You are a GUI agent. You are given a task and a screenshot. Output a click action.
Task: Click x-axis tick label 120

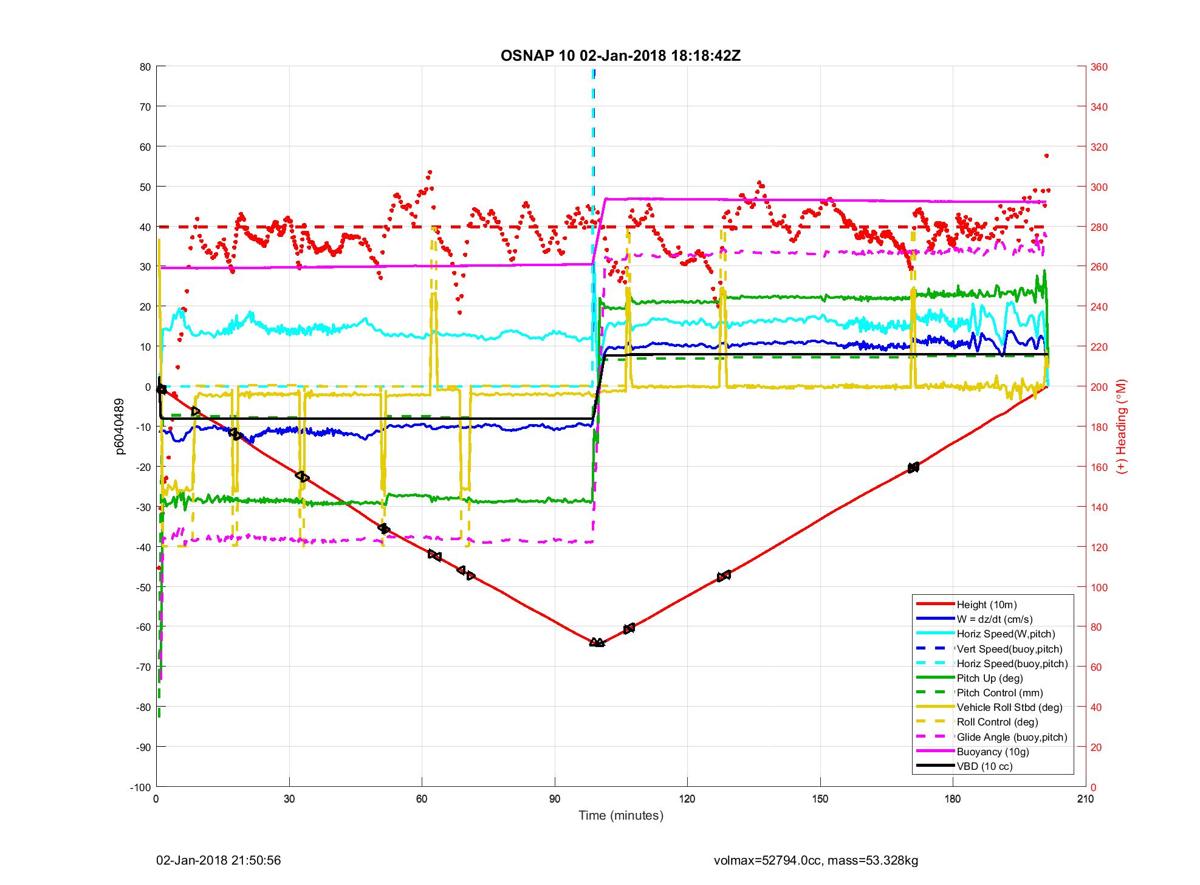click(x=687, y=799)
